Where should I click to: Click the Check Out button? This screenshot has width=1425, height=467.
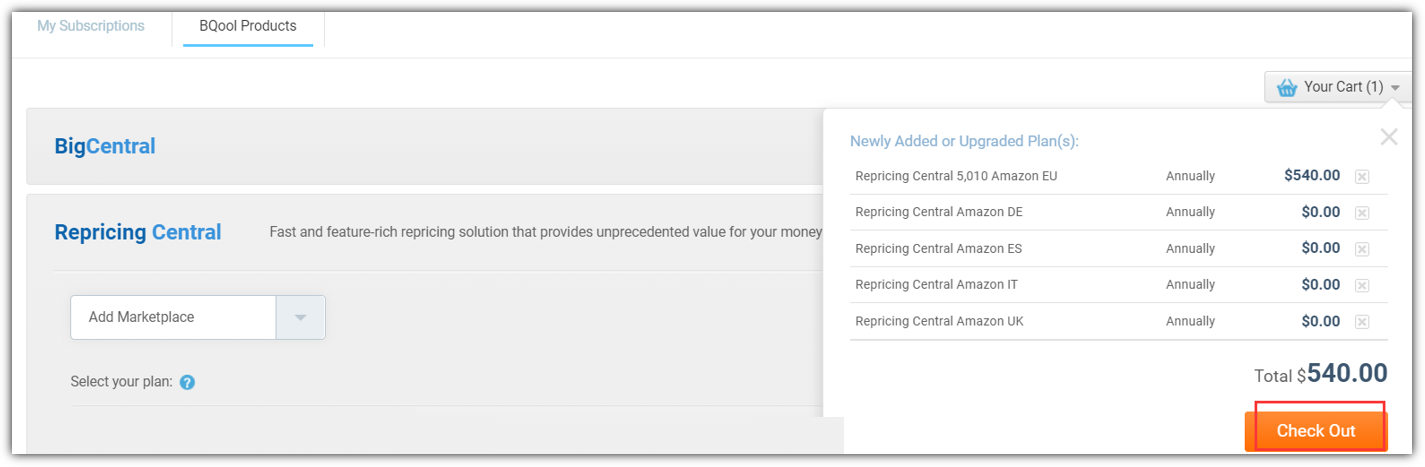[x=1316, y=431]
